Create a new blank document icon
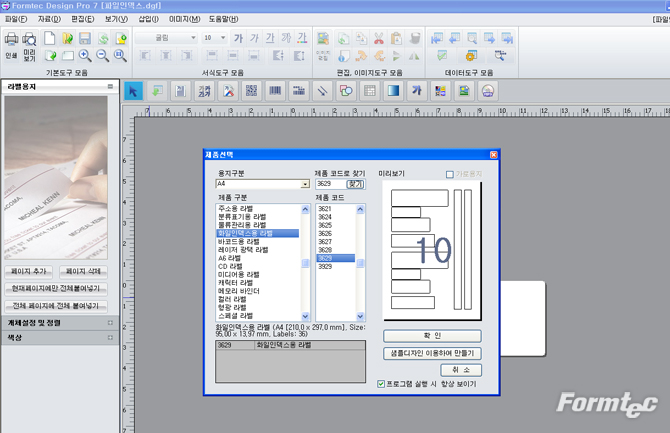The image size is (670, 433). 50,38
